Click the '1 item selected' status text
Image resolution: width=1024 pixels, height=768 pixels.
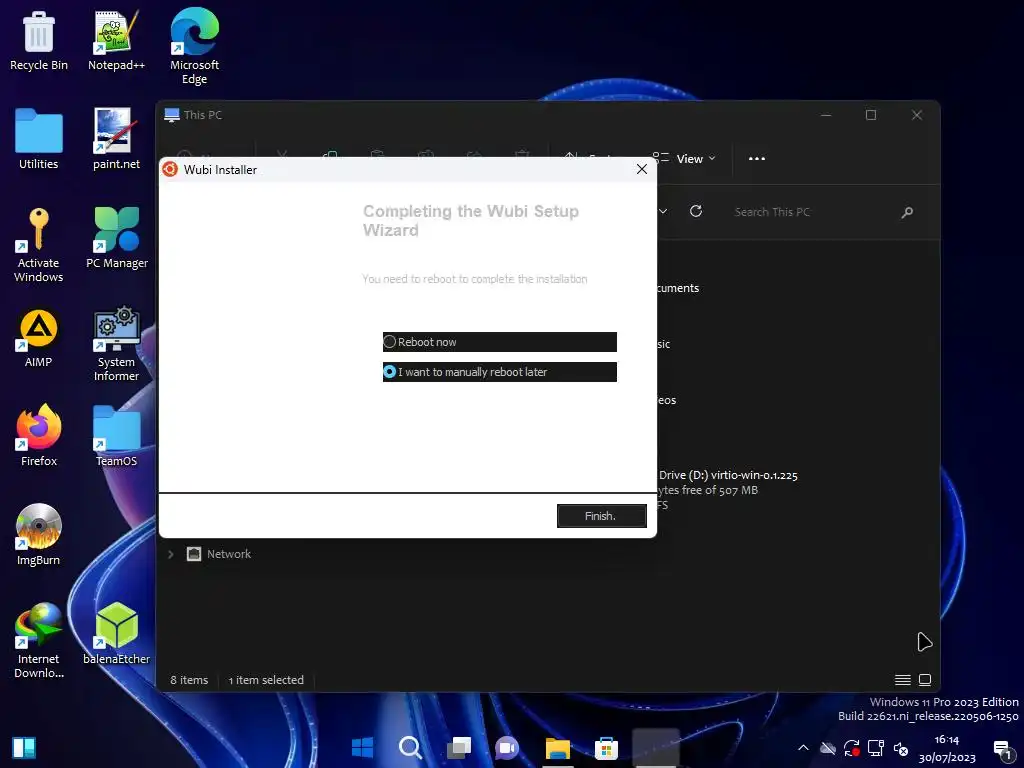pyautogui.click(x=266, y=680)
